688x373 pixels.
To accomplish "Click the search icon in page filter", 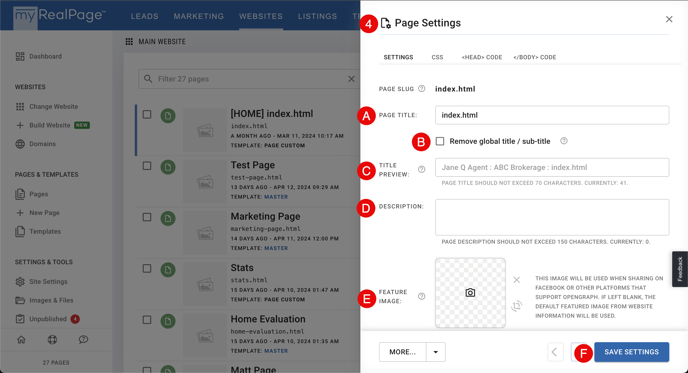I will click(x=148, y=79).
